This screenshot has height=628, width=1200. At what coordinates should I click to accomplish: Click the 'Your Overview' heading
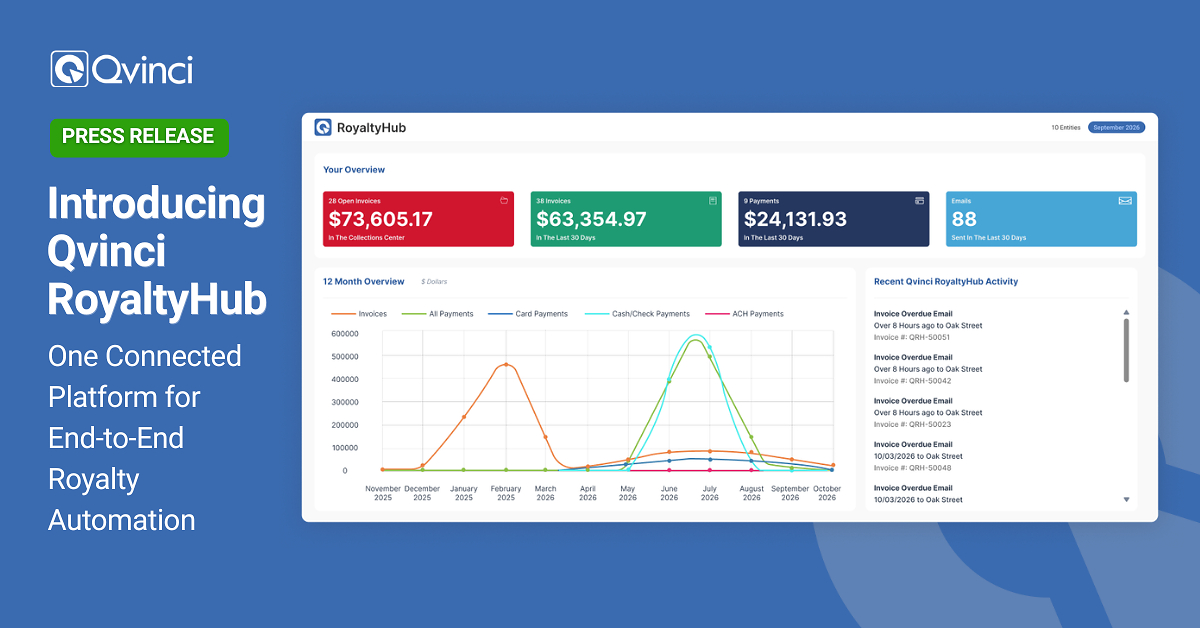pos(354,170)
